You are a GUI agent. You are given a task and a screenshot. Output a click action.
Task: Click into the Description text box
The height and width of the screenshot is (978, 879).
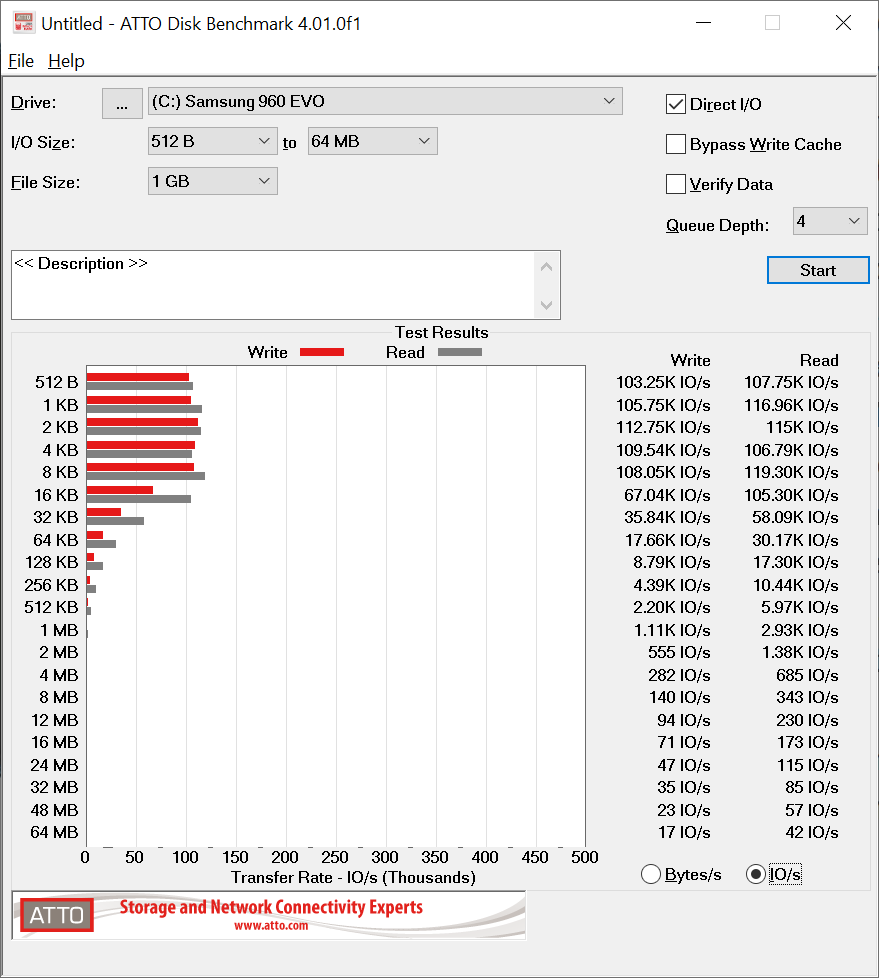273,285
